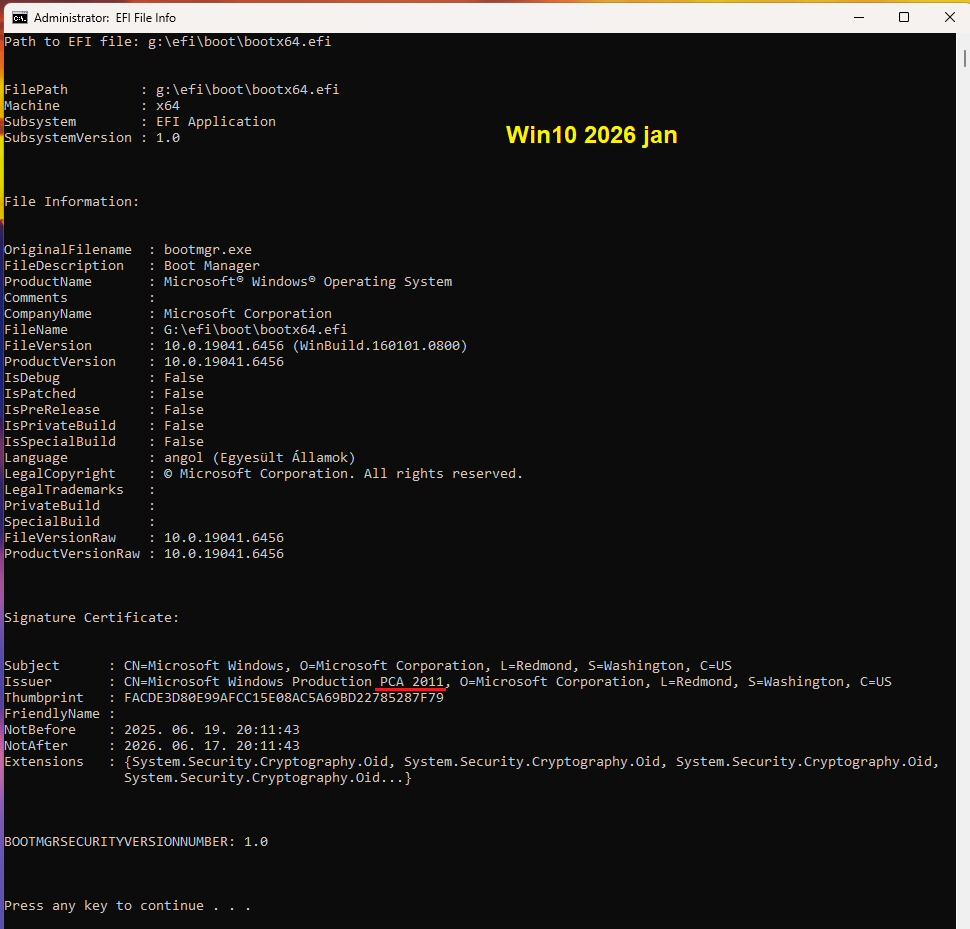Click the Thumbprint value FACDE3D80E99AFCC15E08AC5A69BD22785287F79
The width and height of the screenshot is (970, 929).
tap(284, 698)
